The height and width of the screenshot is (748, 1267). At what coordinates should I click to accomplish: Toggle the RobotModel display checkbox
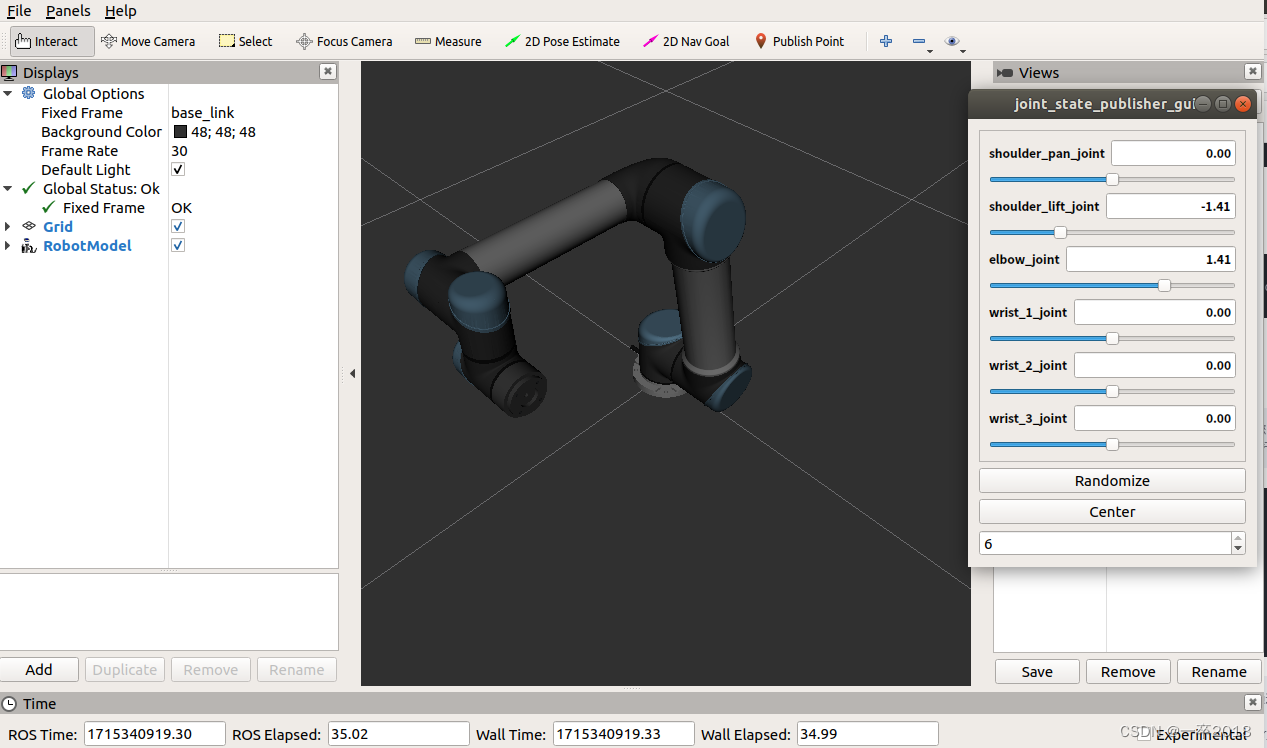178,245
